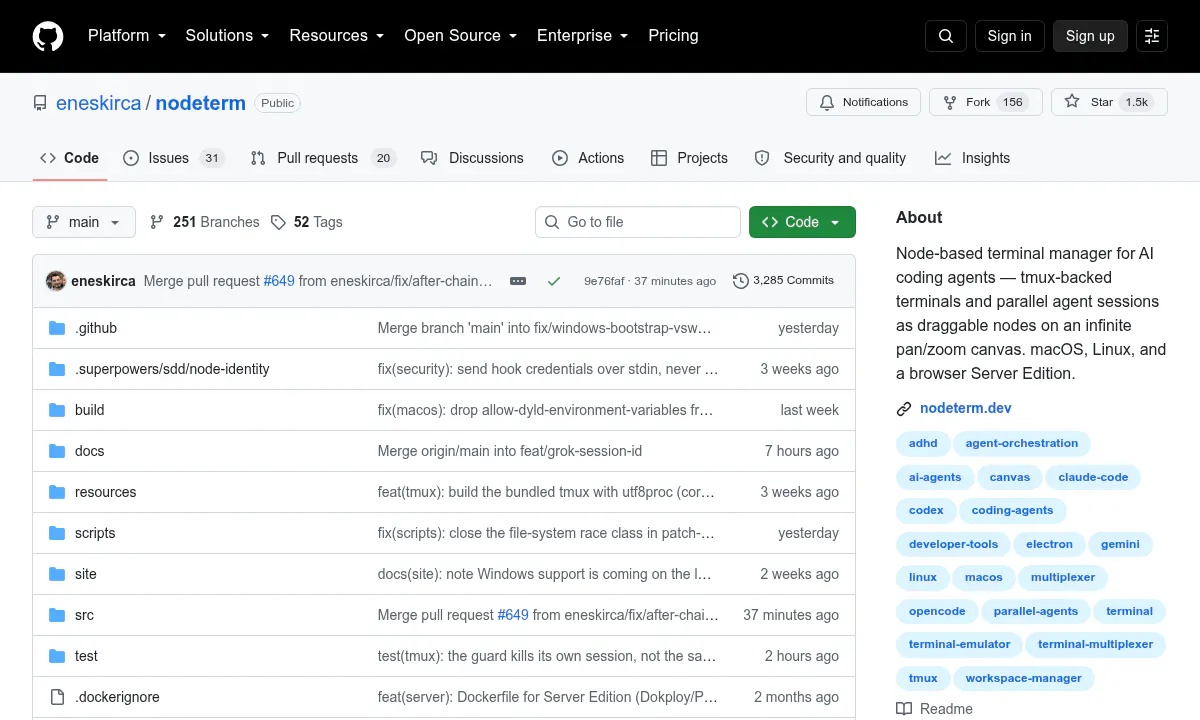Image resolution: width=1200 pixels, height=720 pixels.
Task: Click the link icon beside nodeterm.dev
Action: pyautogui.click(x=904, y=408)
